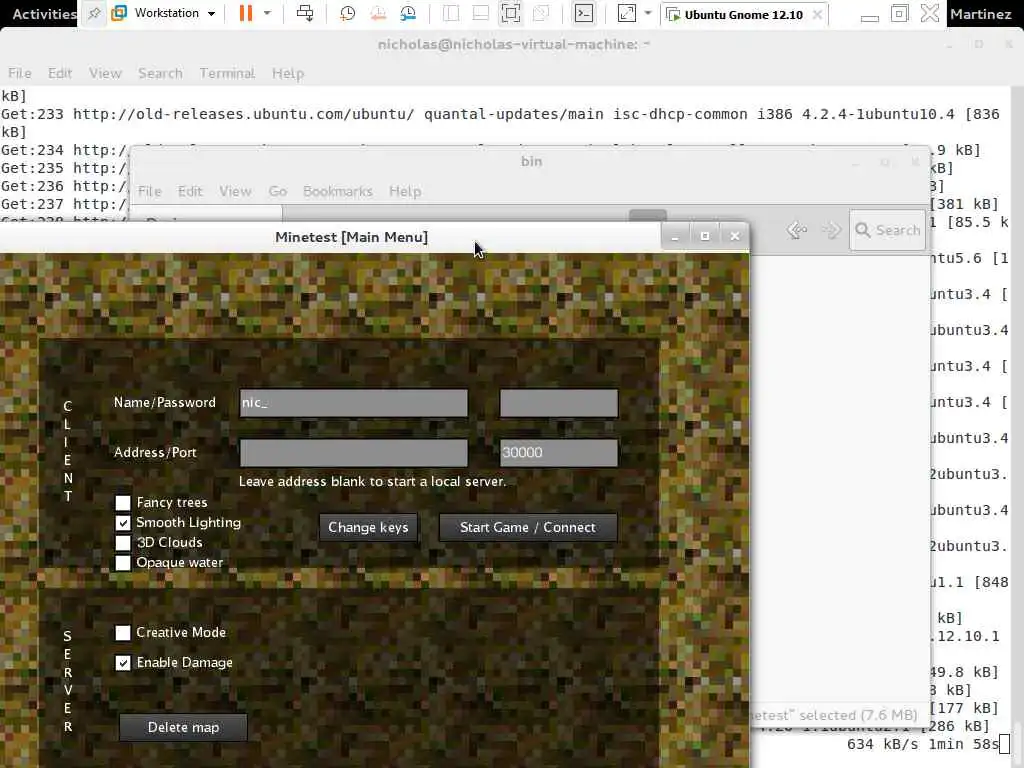The width and height of the screenshot is (1024, 768).
Task: Open Bookmarks menu in the bin window
Action: click(x=338, y=191)
